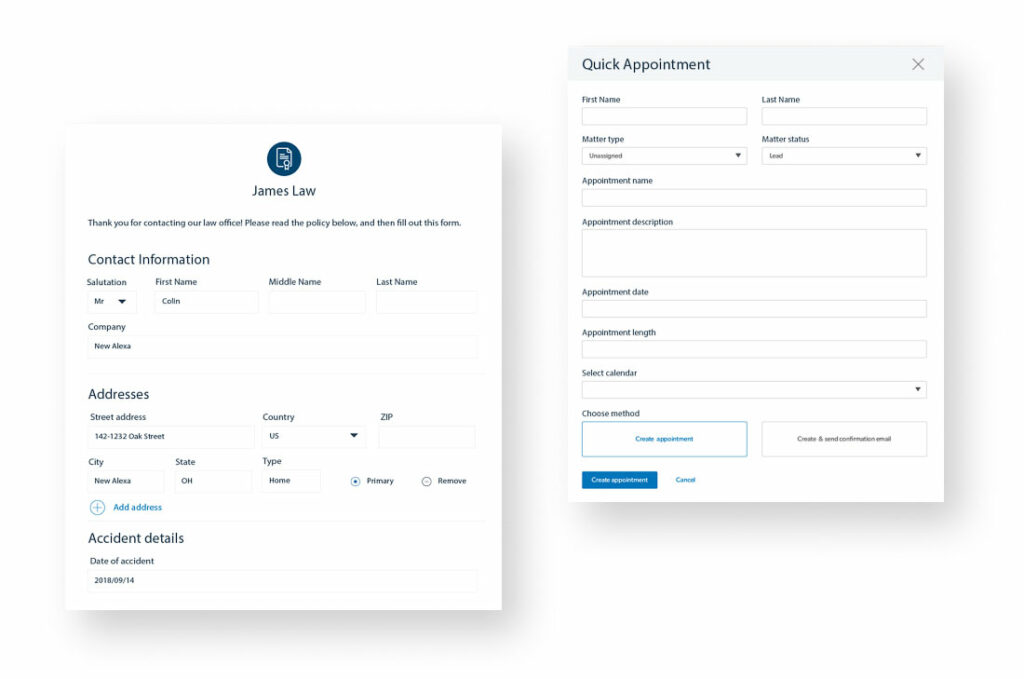Click the Appointment description text area
This screenshot has height=679, width=1024.
click(754, 253)
